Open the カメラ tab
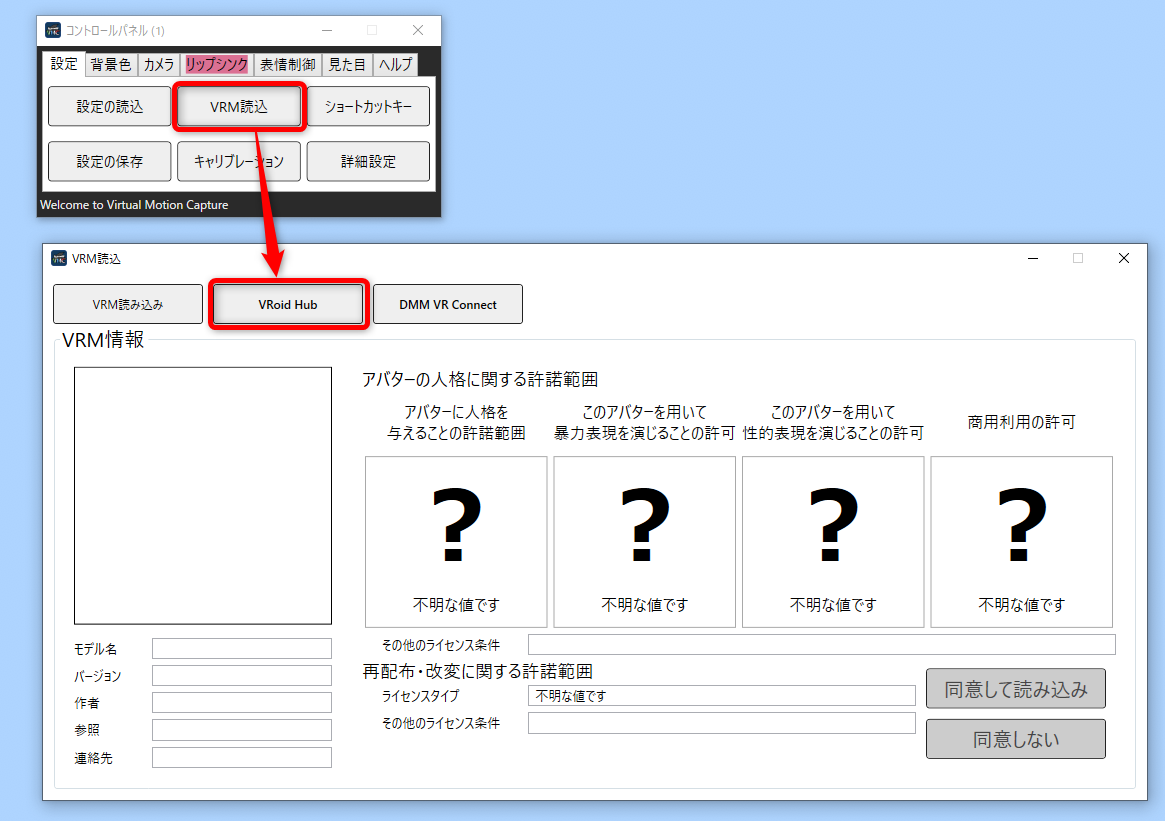The height and width of the screenshot is (821, 1165). click(158, 65)
